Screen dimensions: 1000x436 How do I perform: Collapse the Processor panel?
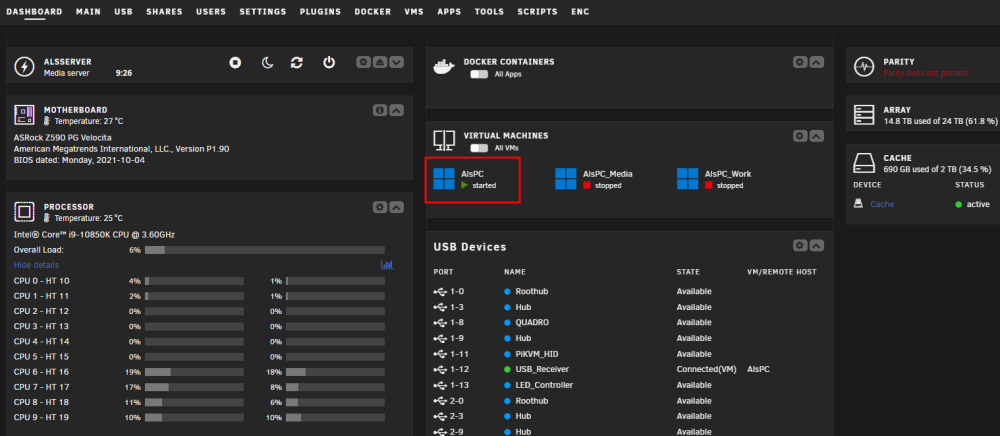click(x=396, y=207)
